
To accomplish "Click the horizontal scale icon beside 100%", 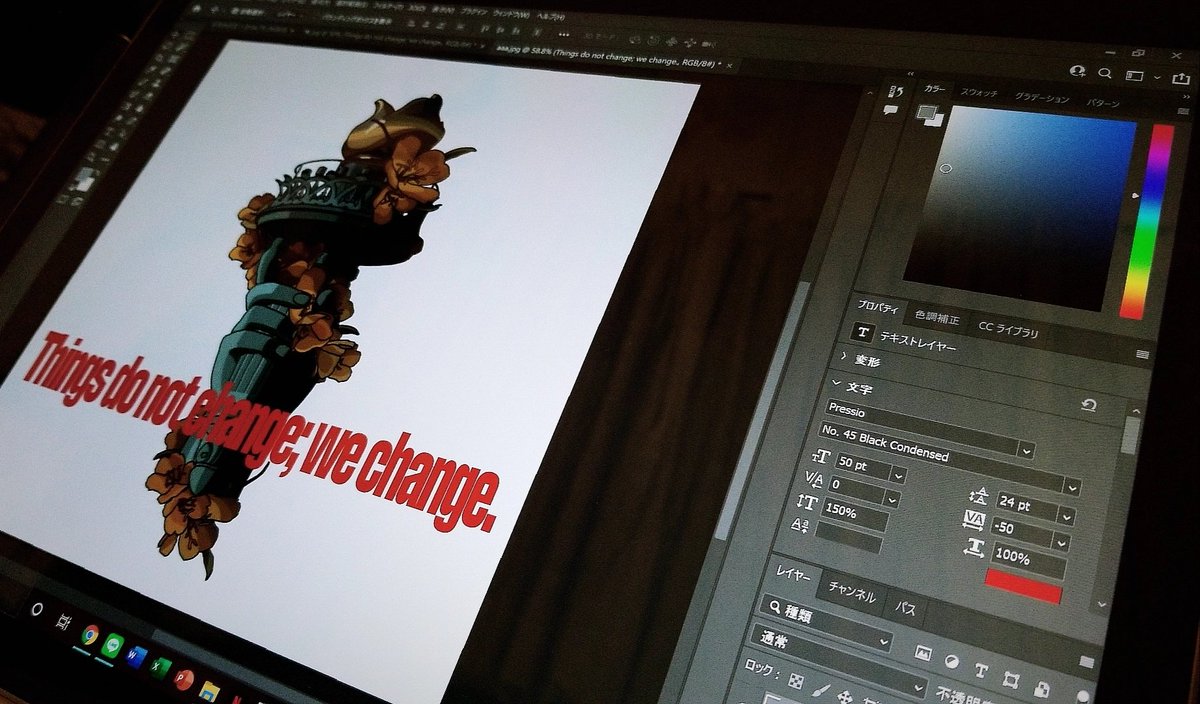I will point(975,546).
